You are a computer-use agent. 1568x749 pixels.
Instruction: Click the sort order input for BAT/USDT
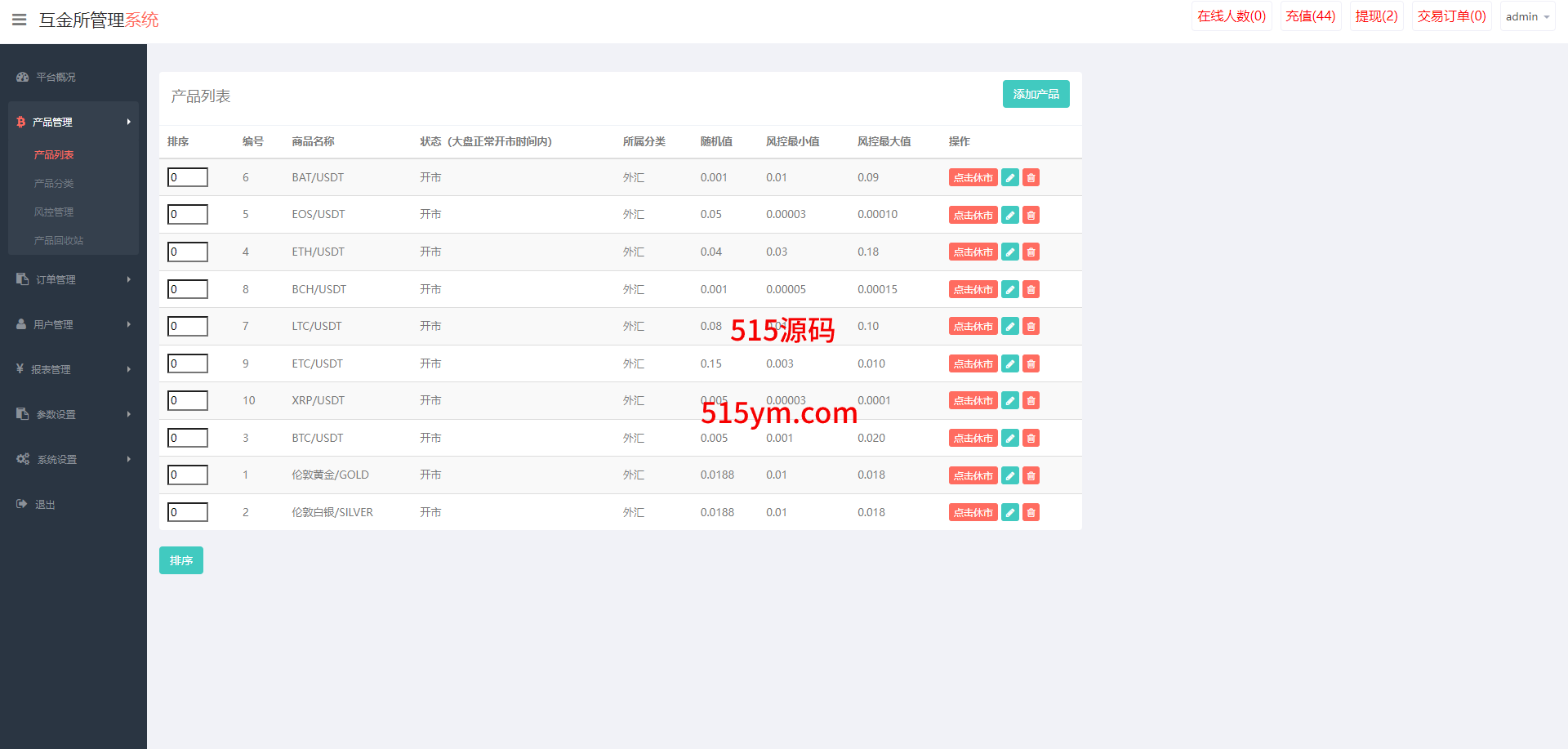point(188,177)
